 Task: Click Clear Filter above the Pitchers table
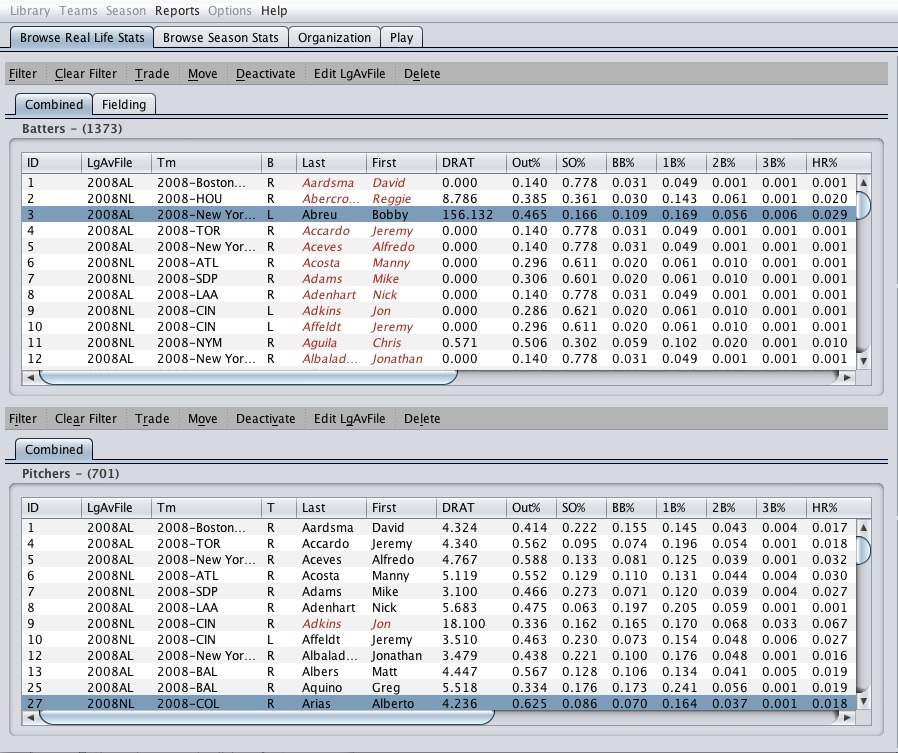click(x=86, y=419)
